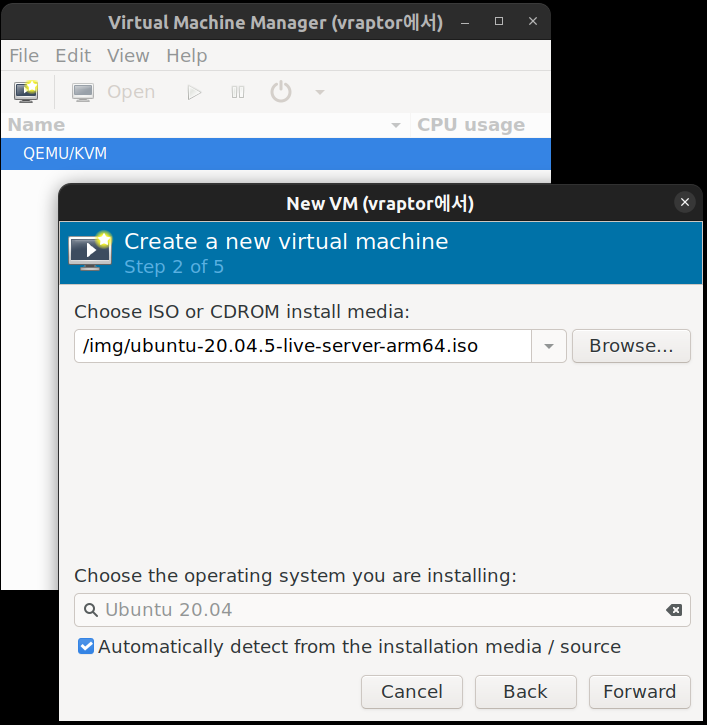Click the new virtual machine toolbar icon
The height and width of the screenshot is (725, 707).
[26, 92]
